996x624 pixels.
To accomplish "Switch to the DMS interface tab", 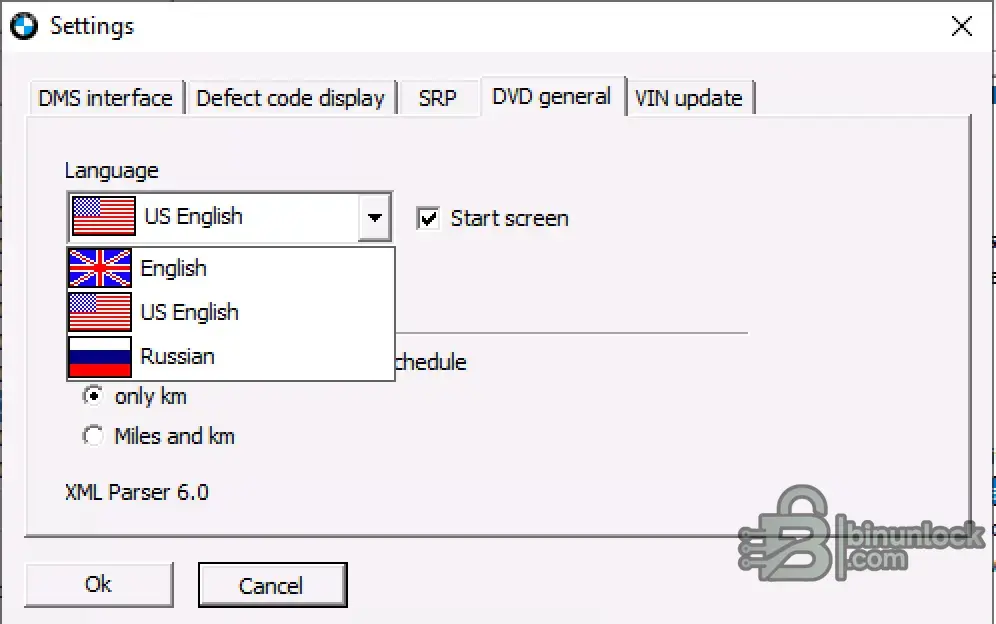I will point(105,98).
